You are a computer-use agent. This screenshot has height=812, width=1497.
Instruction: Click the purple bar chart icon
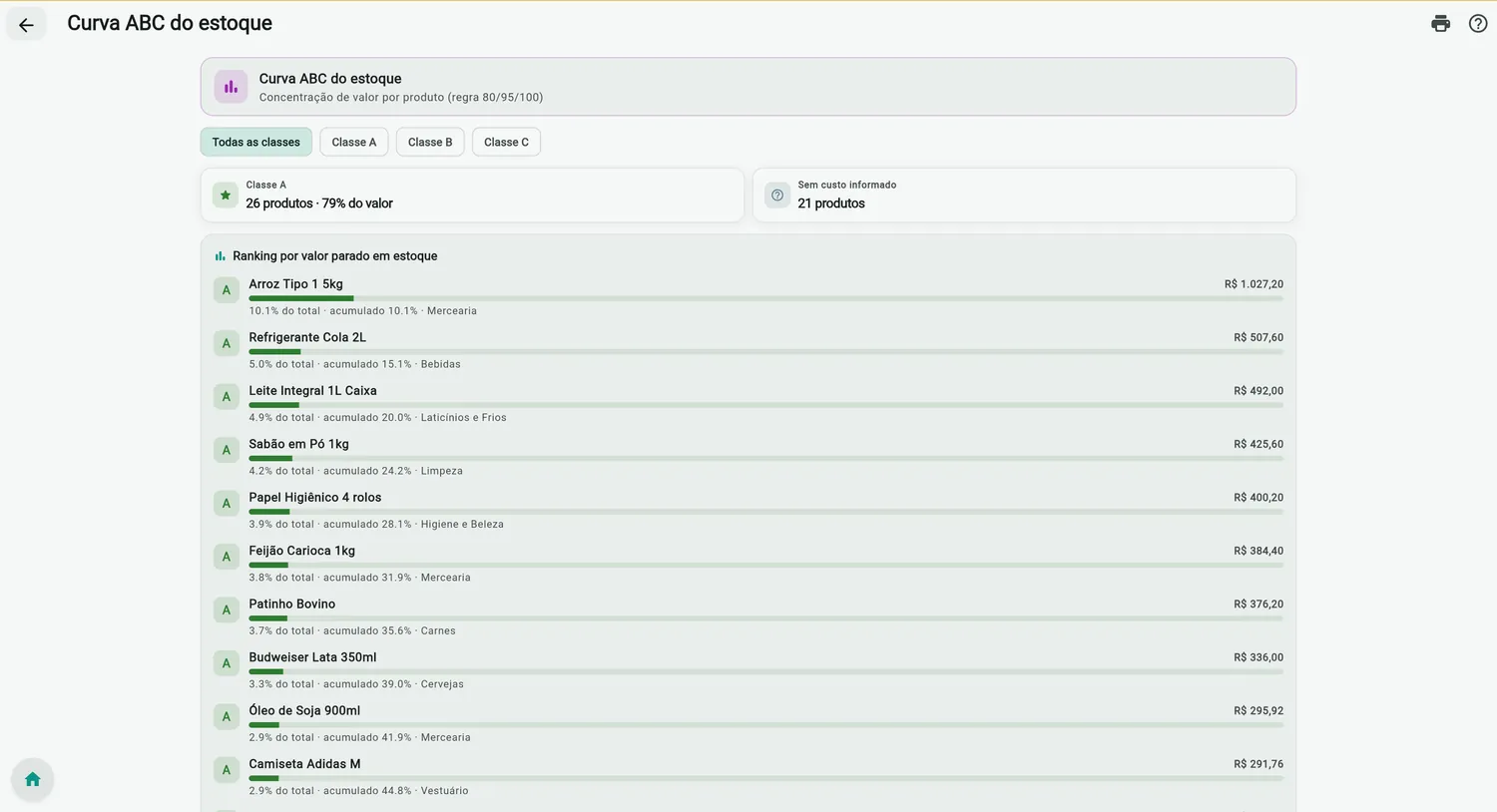(x=231, y=87)
